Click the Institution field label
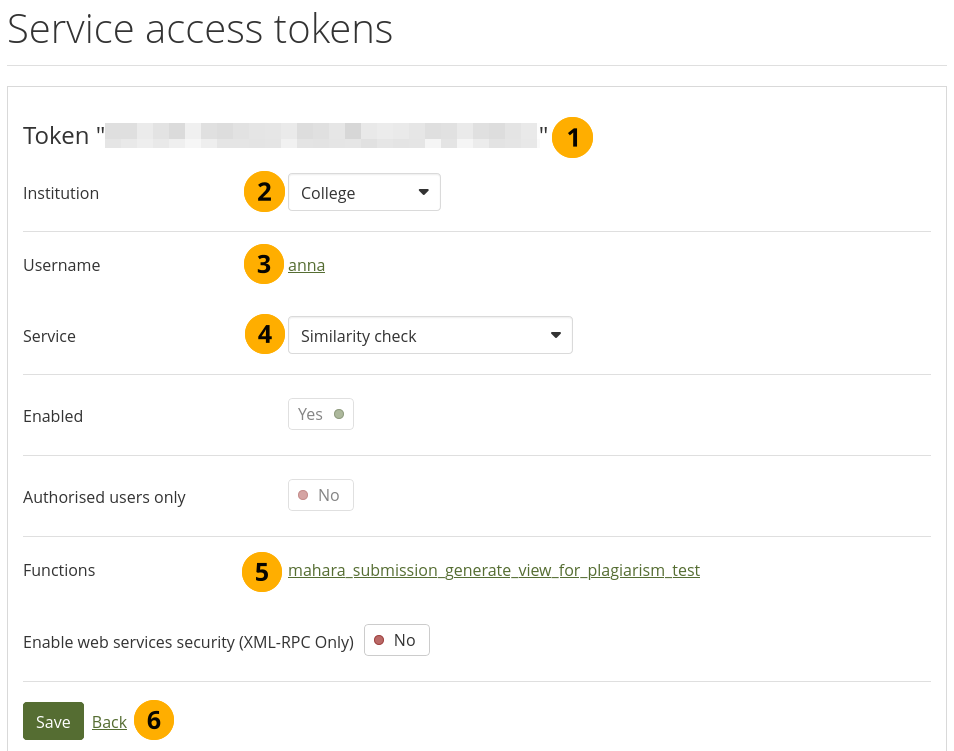Viewport: 954px width, 751px height. click(61, 193)
